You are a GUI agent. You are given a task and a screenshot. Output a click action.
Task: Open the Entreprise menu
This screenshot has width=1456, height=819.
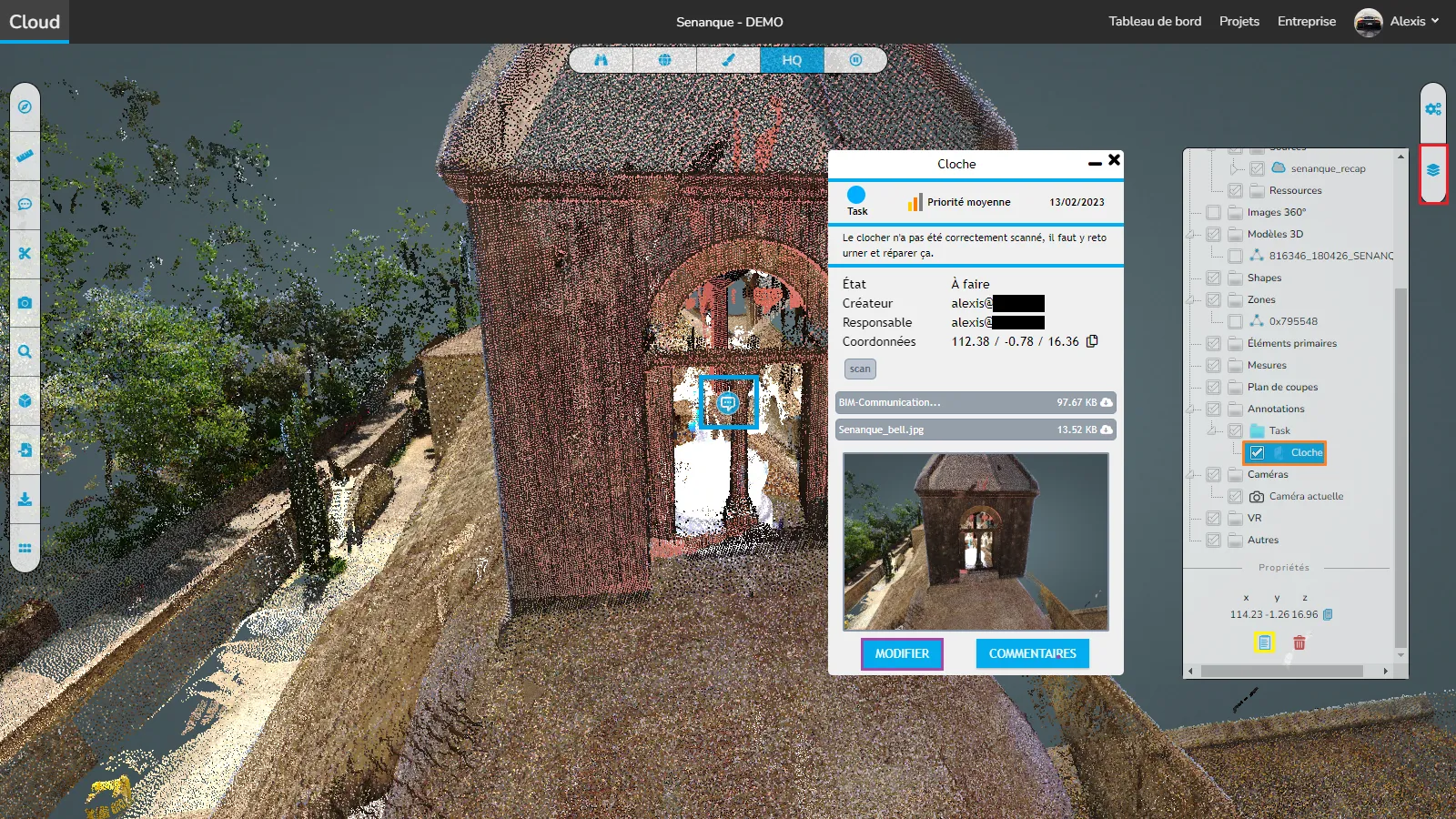tap(1307, 21)
